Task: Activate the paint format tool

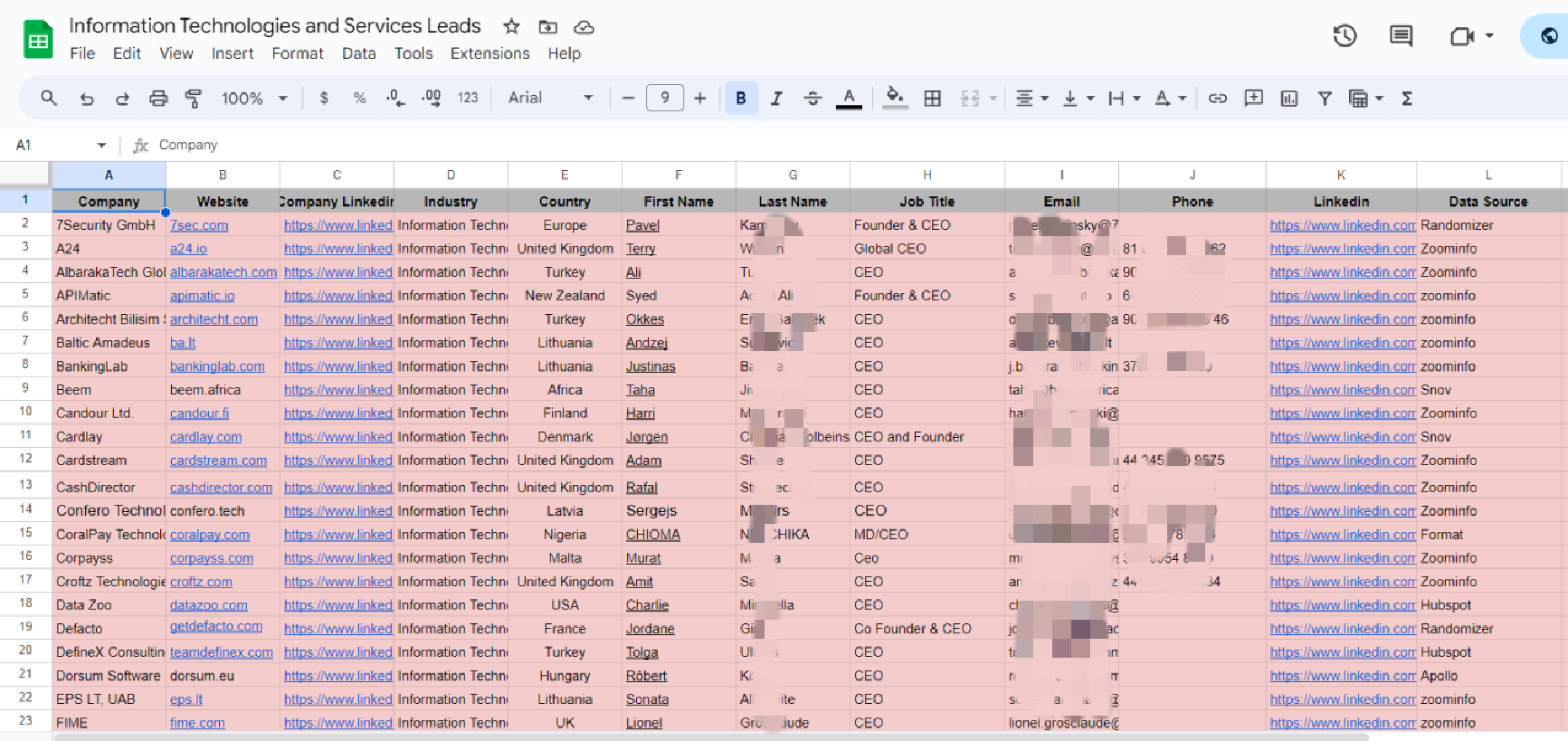Action: 193,99
